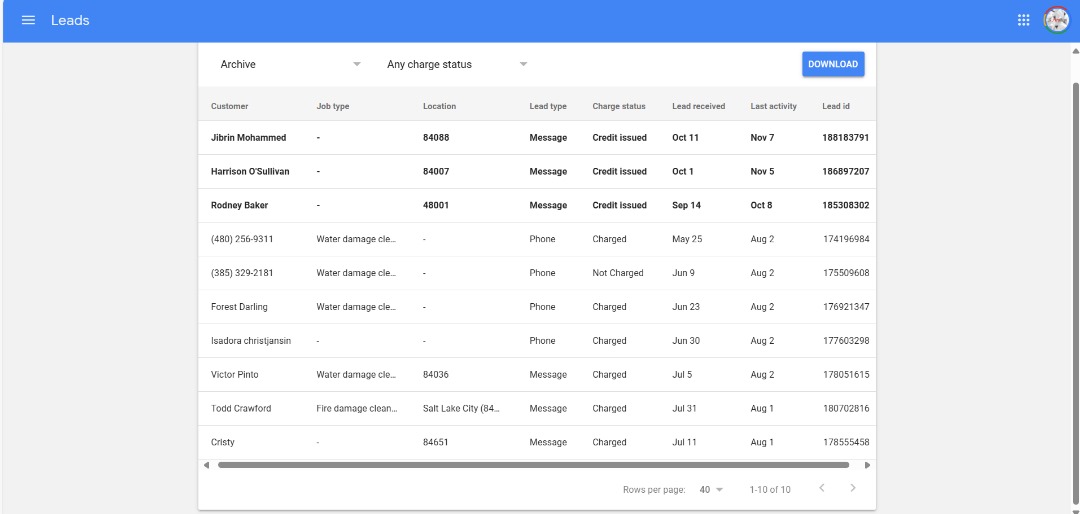Go to previous page of leads
The image size is (1080, 514).
821,488
